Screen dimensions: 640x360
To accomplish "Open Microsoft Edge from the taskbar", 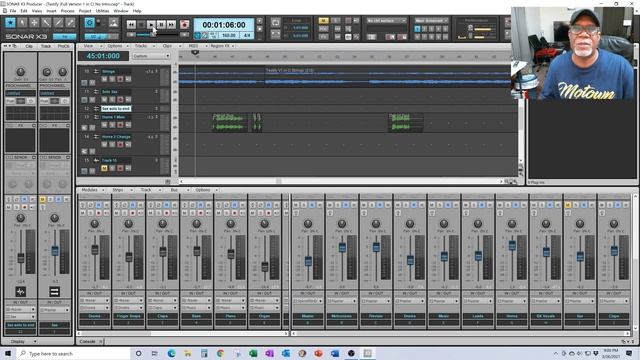I will 171,353.
